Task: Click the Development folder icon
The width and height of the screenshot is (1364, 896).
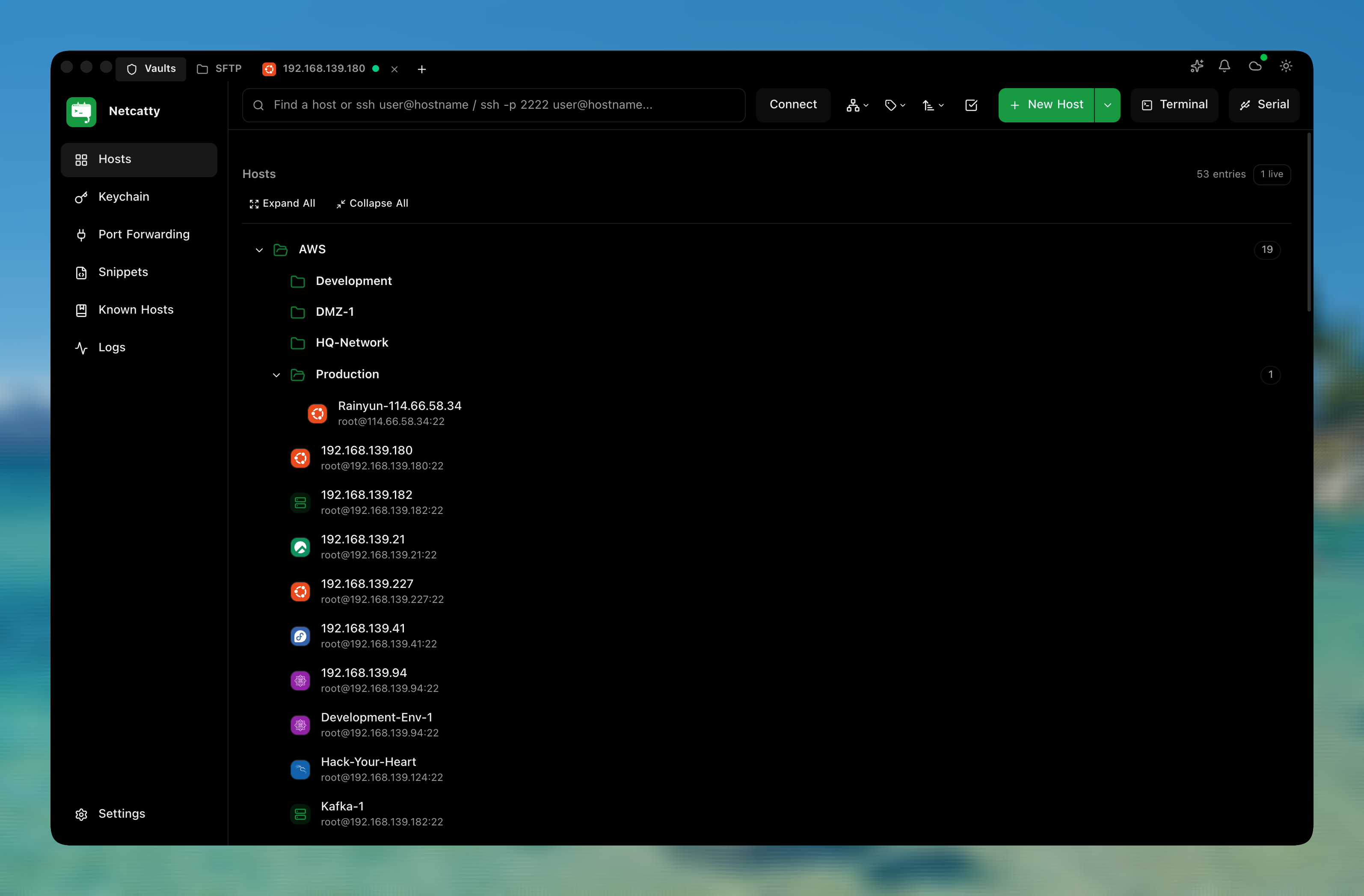Action: 297,282
